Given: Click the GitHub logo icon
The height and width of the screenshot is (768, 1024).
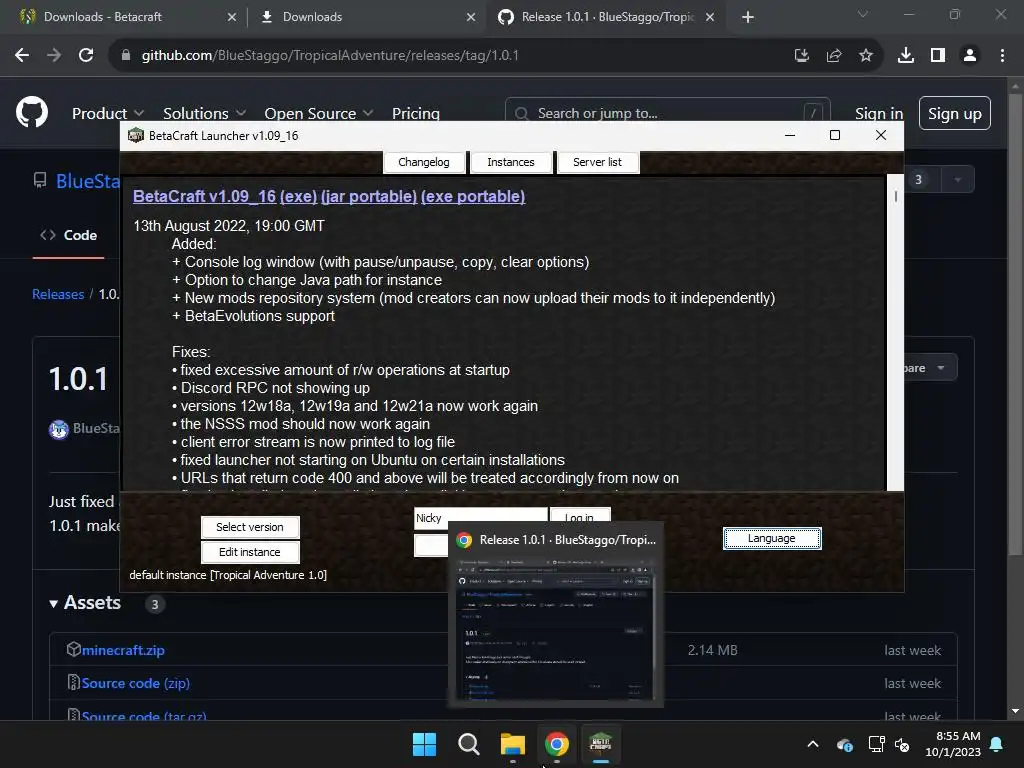Looking at the screenshot, I should tap(32, 112).
